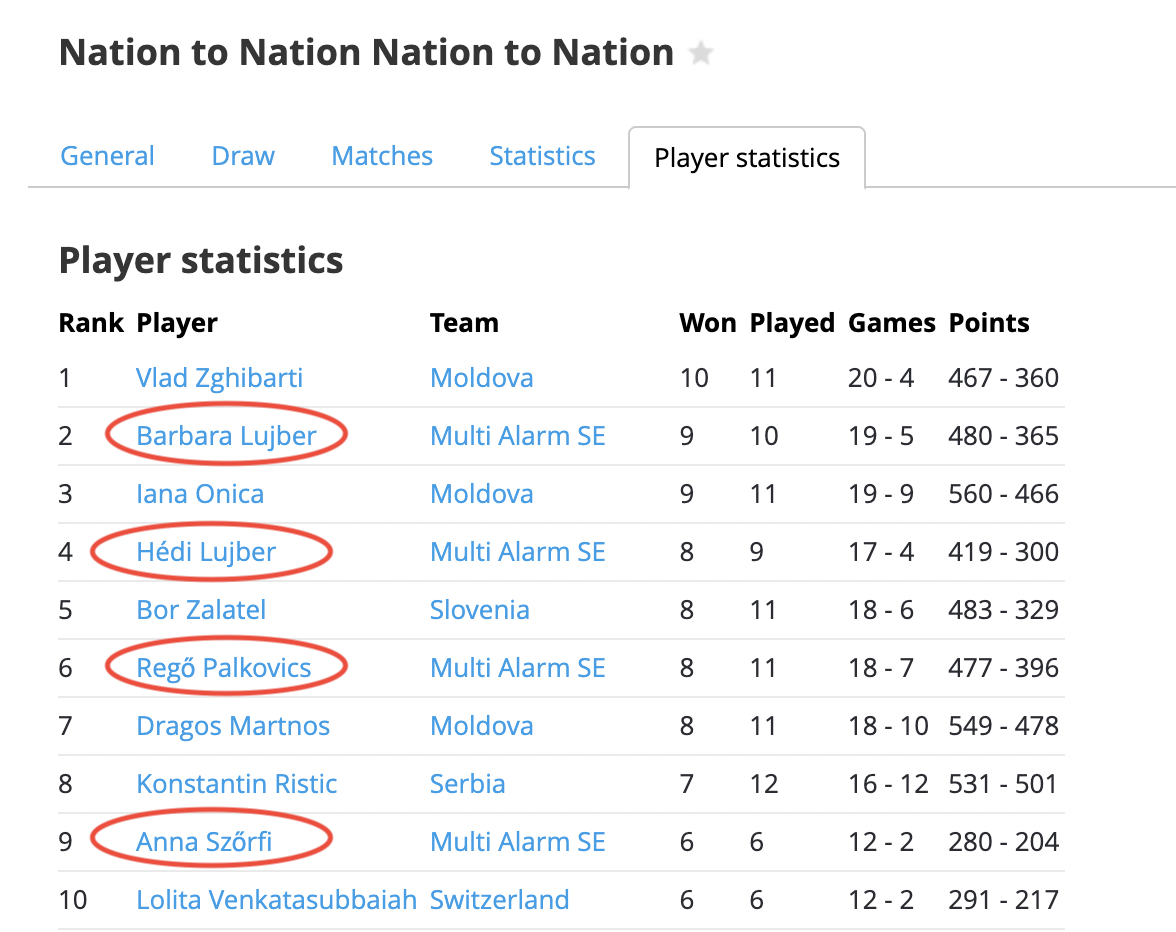Open the Matches tab
Screen dimensions: 1176x932
point(382,157)
